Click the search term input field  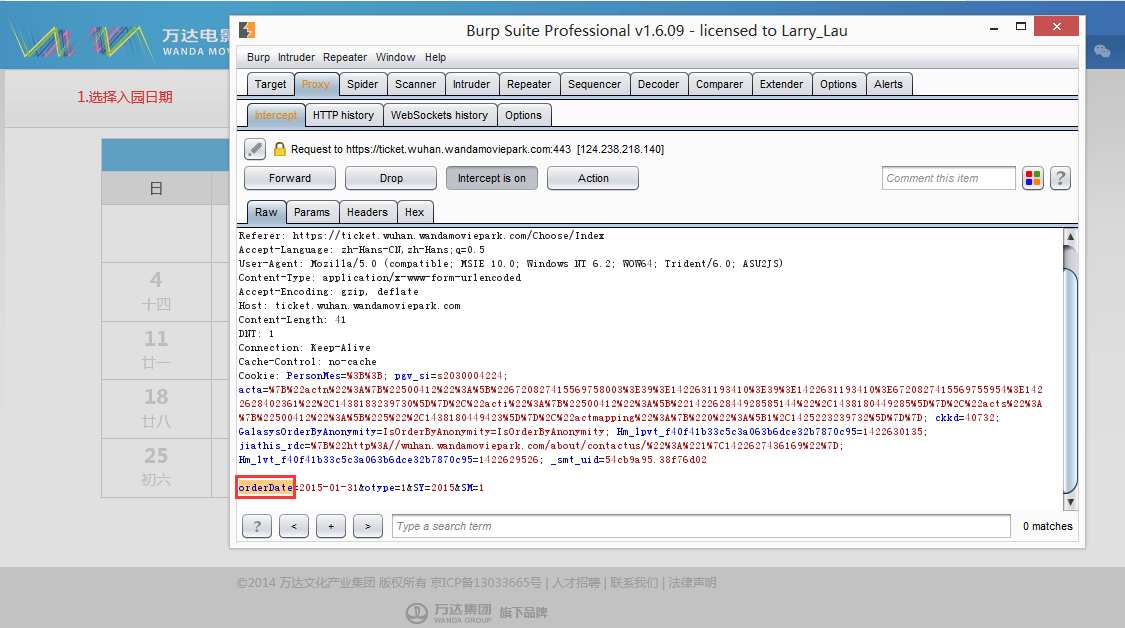point(701,526)
